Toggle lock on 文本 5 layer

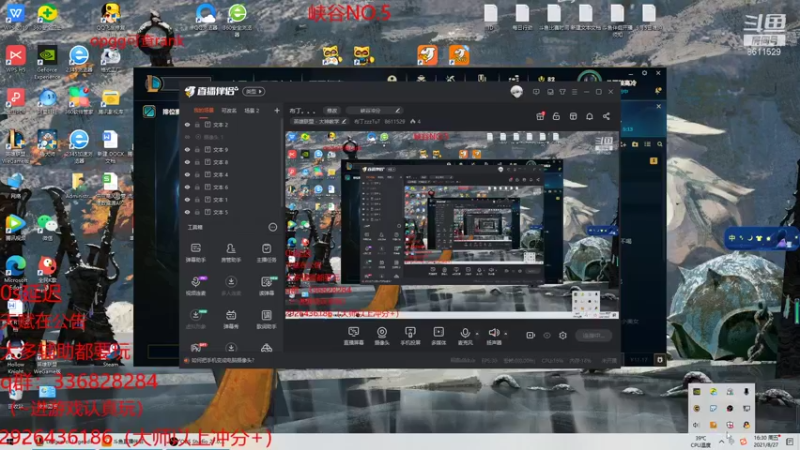[x=197, y=212]
